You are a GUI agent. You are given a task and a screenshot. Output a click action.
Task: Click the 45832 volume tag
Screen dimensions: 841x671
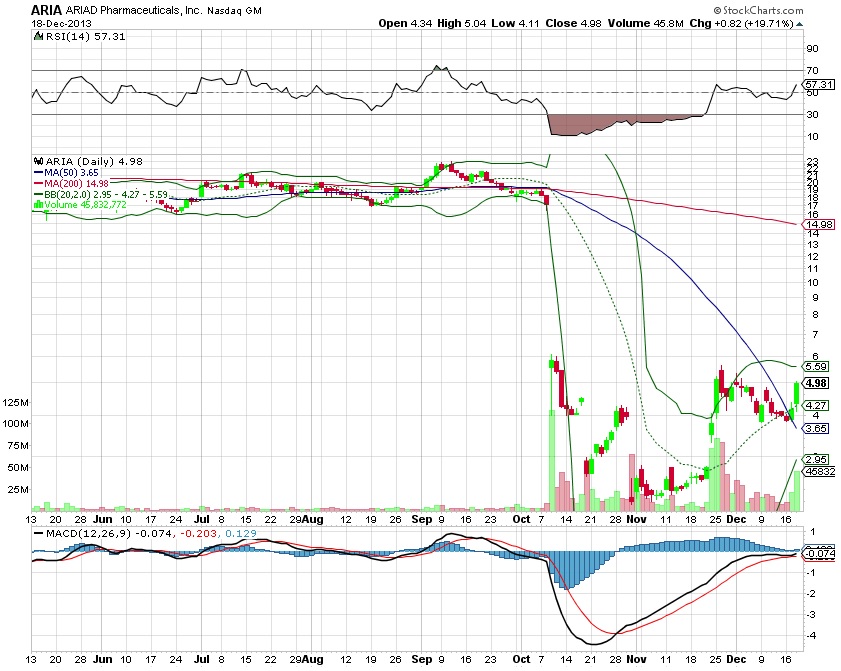[818, 471]
